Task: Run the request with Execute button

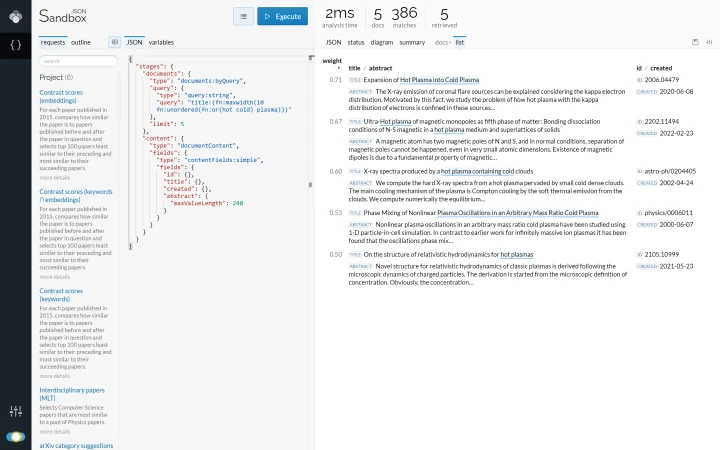Action: [282, 17]
